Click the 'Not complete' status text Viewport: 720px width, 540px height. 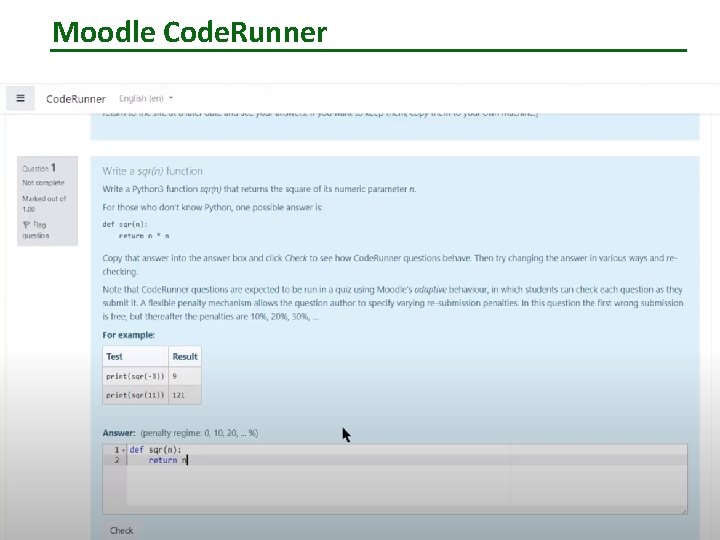click(44, 183)
